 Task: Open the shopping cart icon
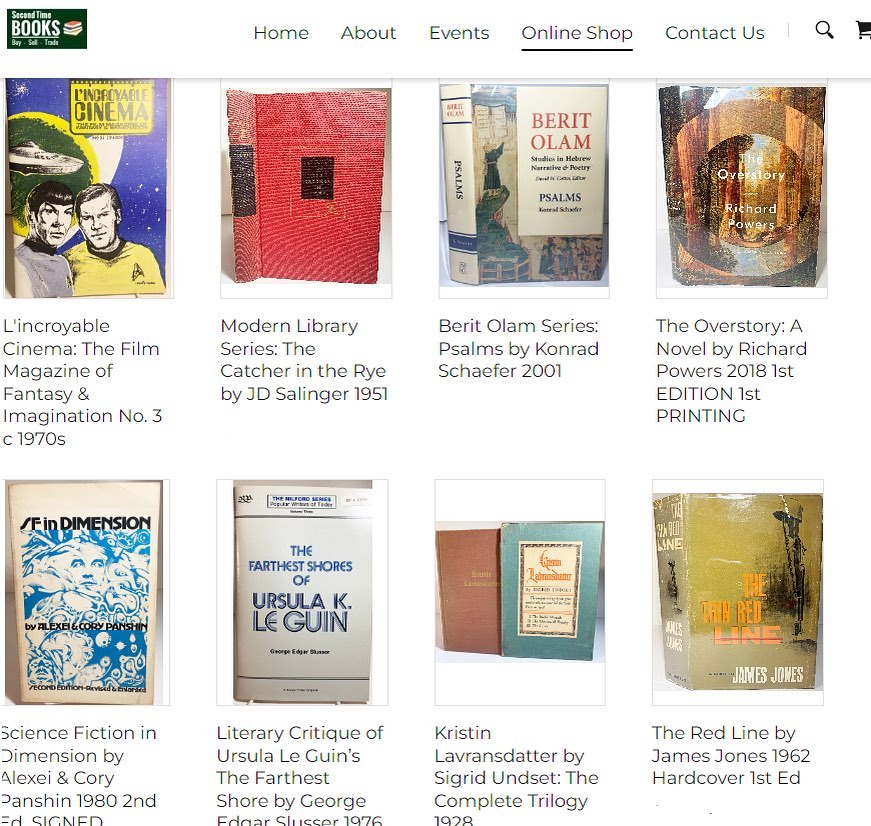(863, 29)
